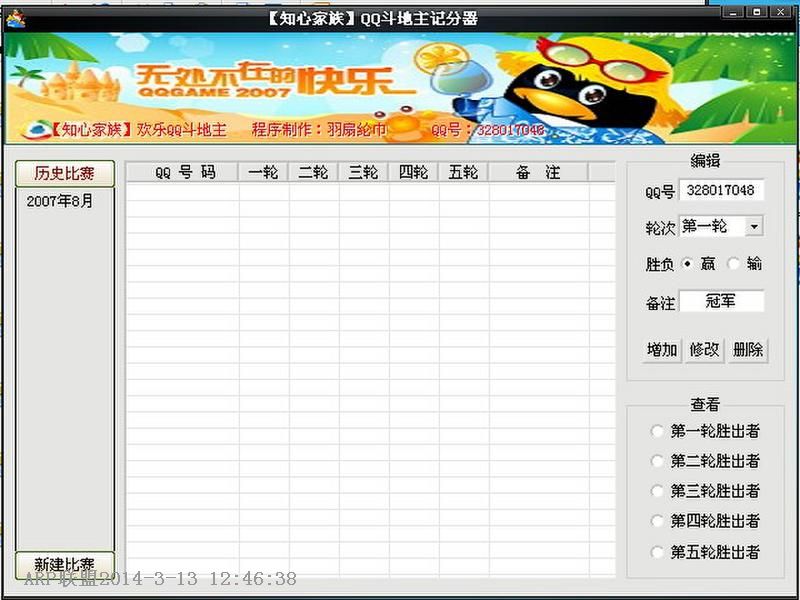Click the QQ 号码 column header
This screenshot has height=600, width=800.
click(x=182, y=172)
